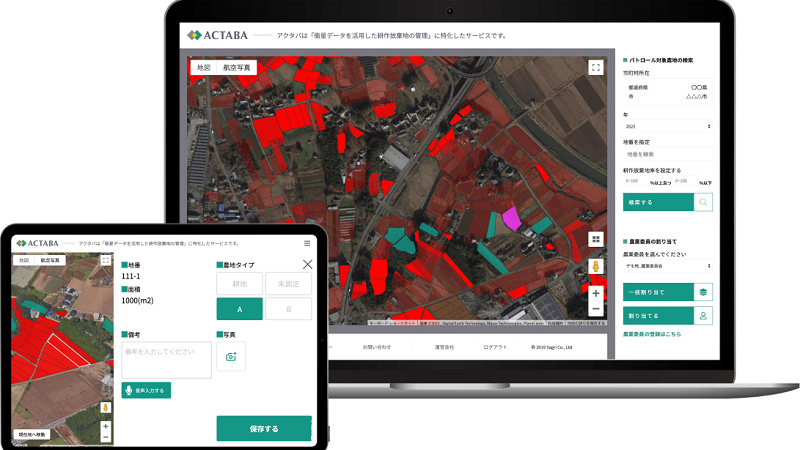
Task: Click the 音声入力する voice input button
Action: point(146,390)
